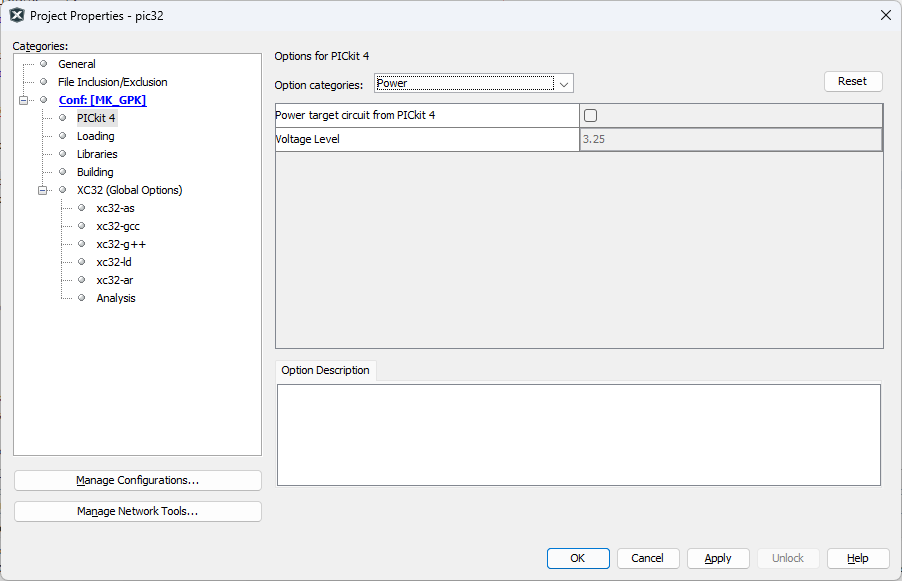Click the bullet icon beside General
Viewport: 902px width, 581px height.
click(43, 64)
